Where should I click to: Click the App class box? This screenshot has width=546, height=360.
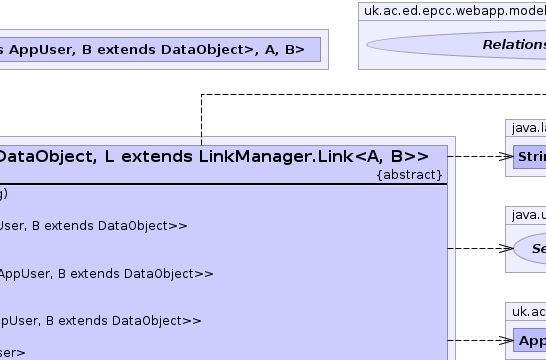pyautogui.click(x=530, y=340)
